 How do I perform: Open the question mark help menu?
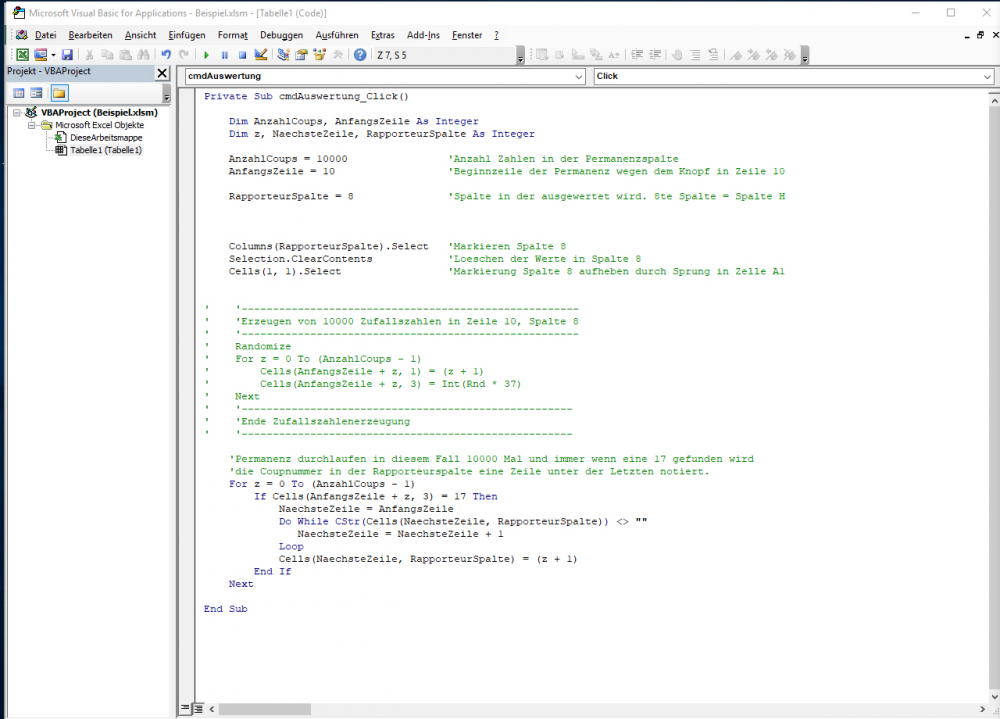[496, 35]
